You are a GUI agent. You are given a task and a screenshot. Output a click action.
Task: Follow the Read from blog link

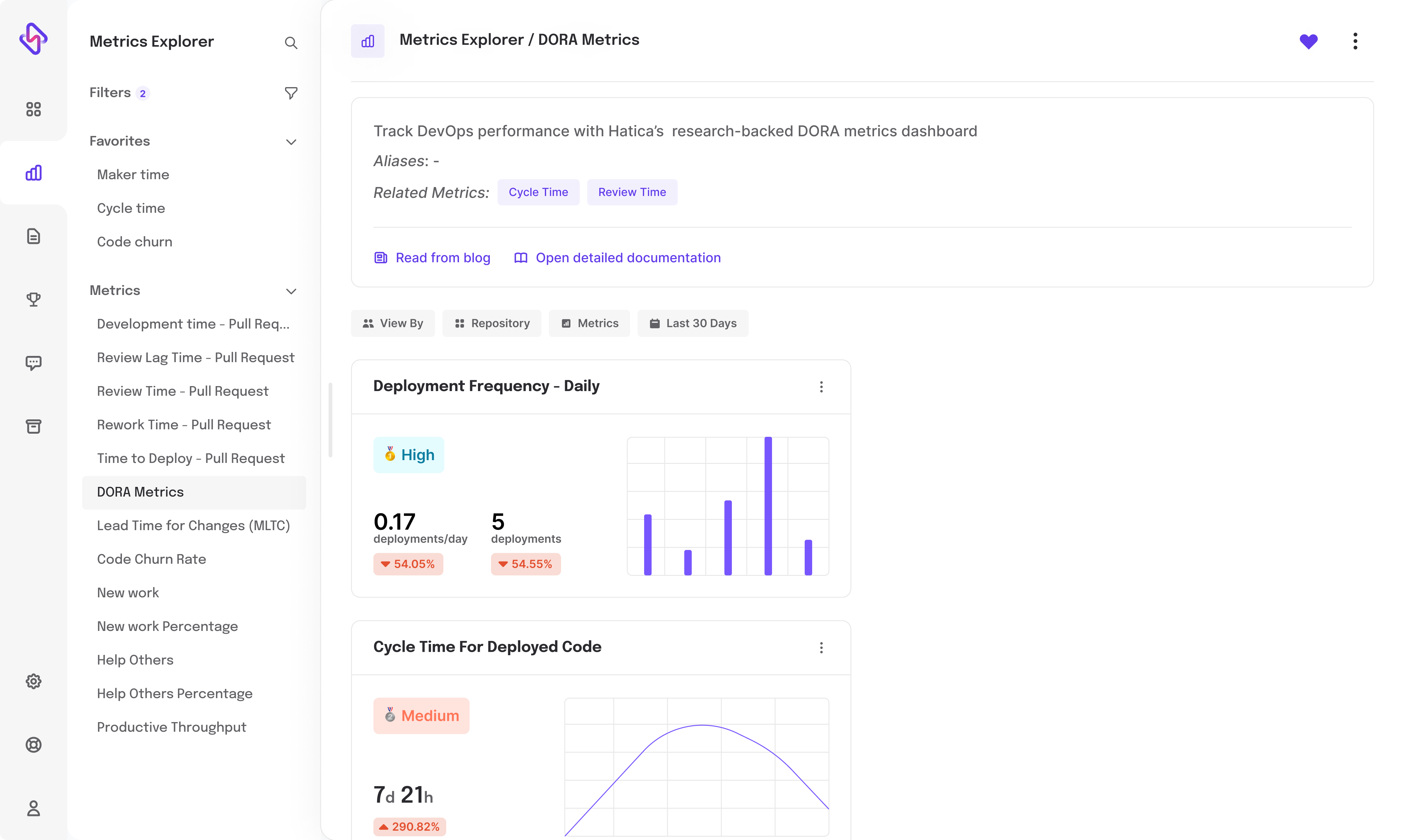tap(432, 258)
